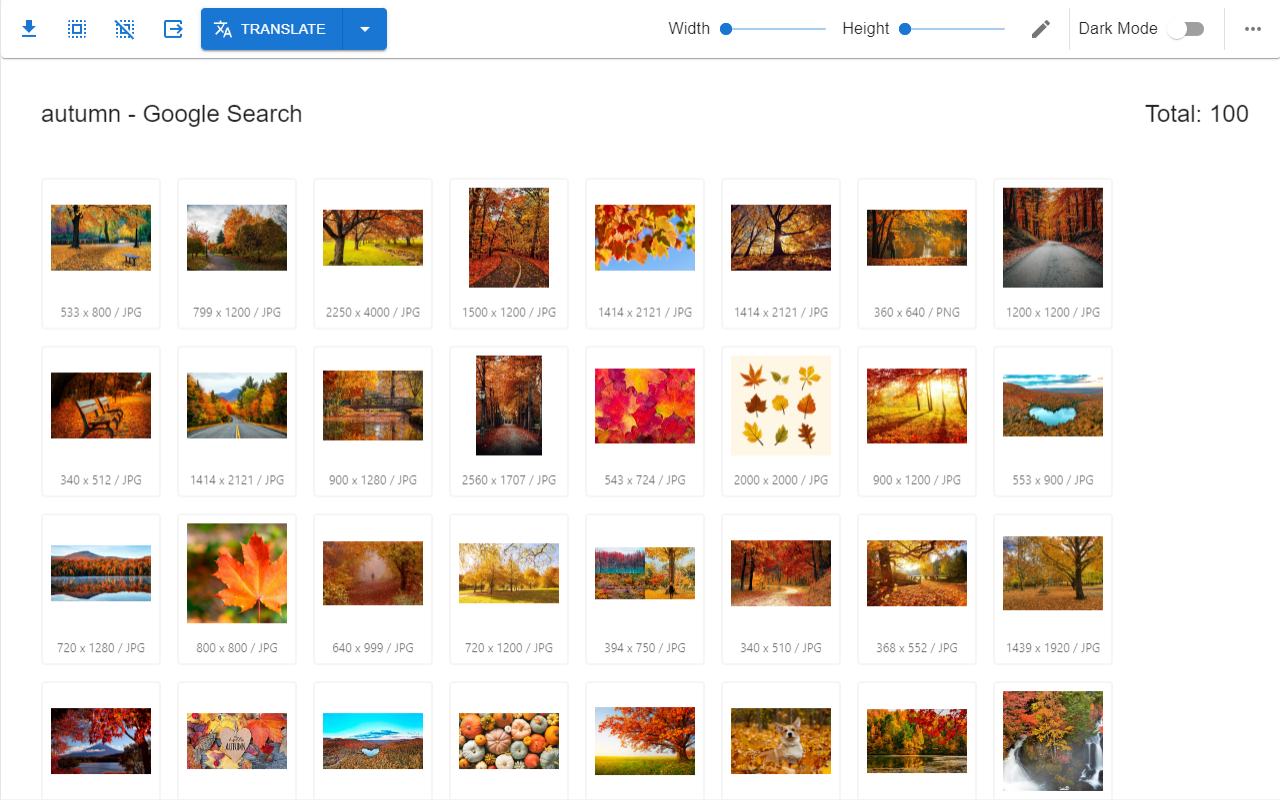This screenshot has width=1280, height=800.
Task: Click the pencil edit icon
Action: (x=1041, y=29)
